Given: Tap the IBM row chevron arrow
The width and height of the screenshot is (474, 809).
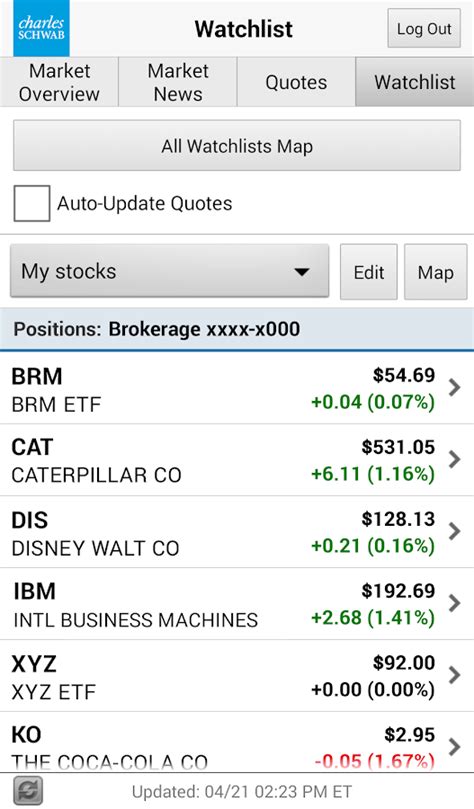Looking at the screenshot, I should pyautogui.click(x=454, y=603).
